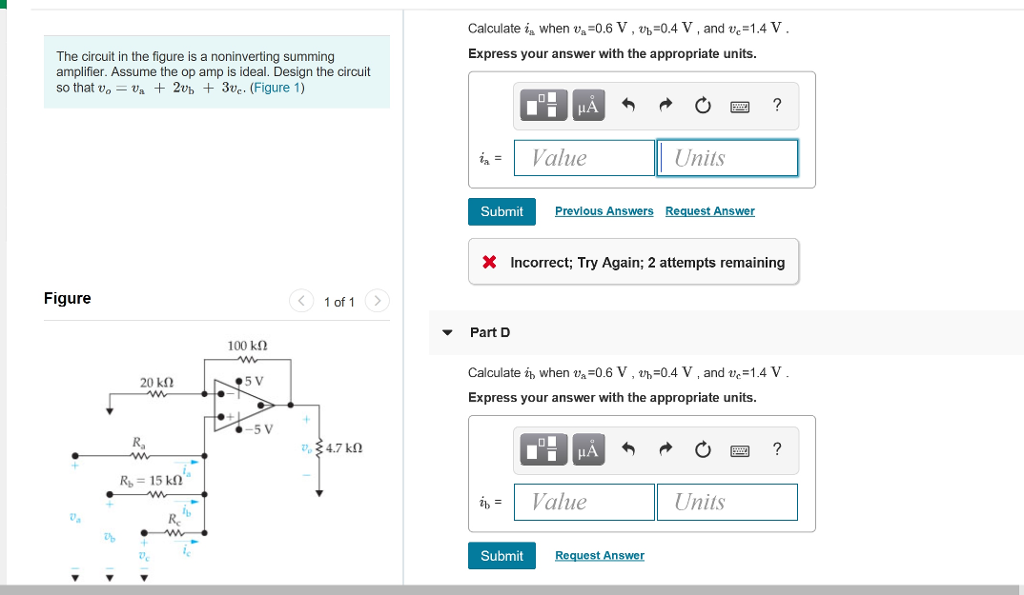Open the keyboard icon in Part D toolbar
Image resolution: width=1024 pixels, height=595 pixels.
coord(740,450)
